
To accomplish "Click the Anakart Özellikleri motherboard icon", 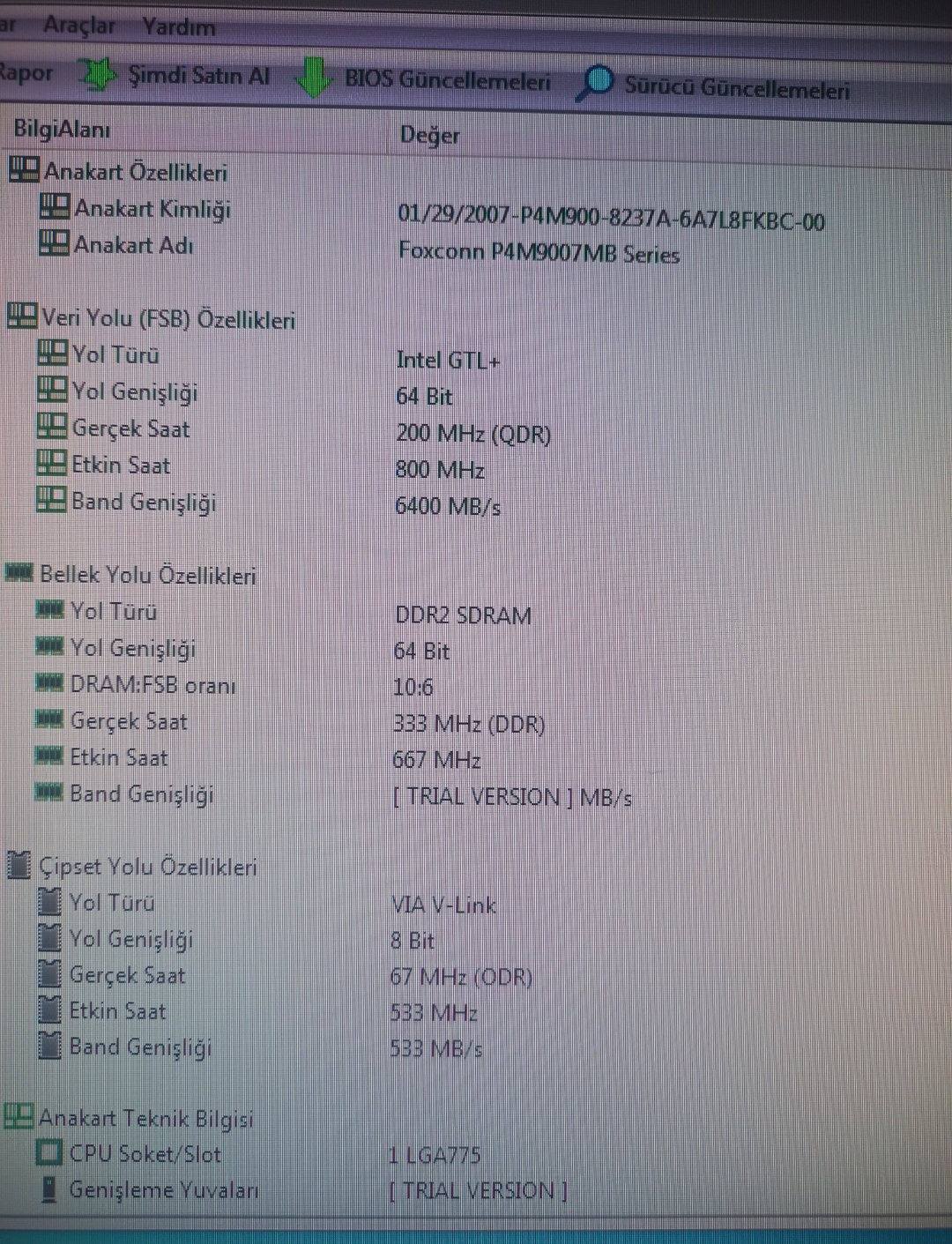I will pos(24,169).
